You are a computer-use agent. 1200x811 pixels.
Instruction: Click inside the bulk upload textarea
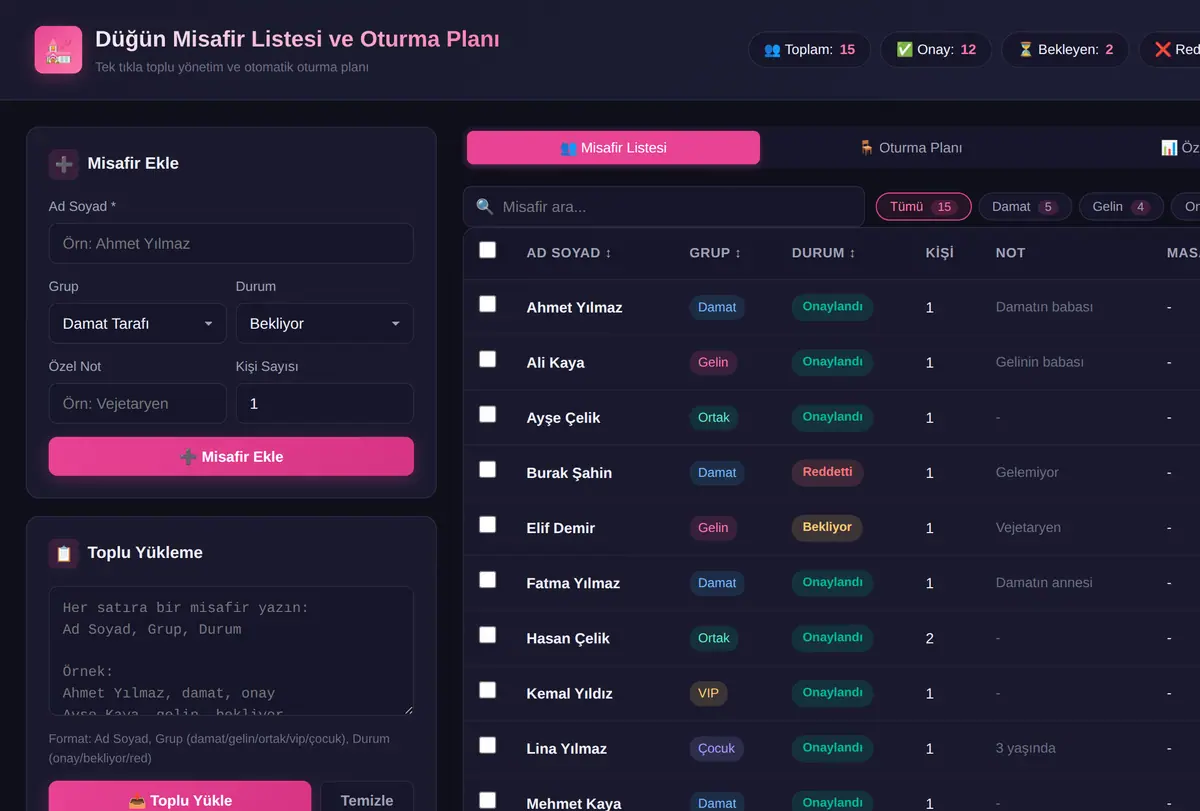[x=231, y=651]
